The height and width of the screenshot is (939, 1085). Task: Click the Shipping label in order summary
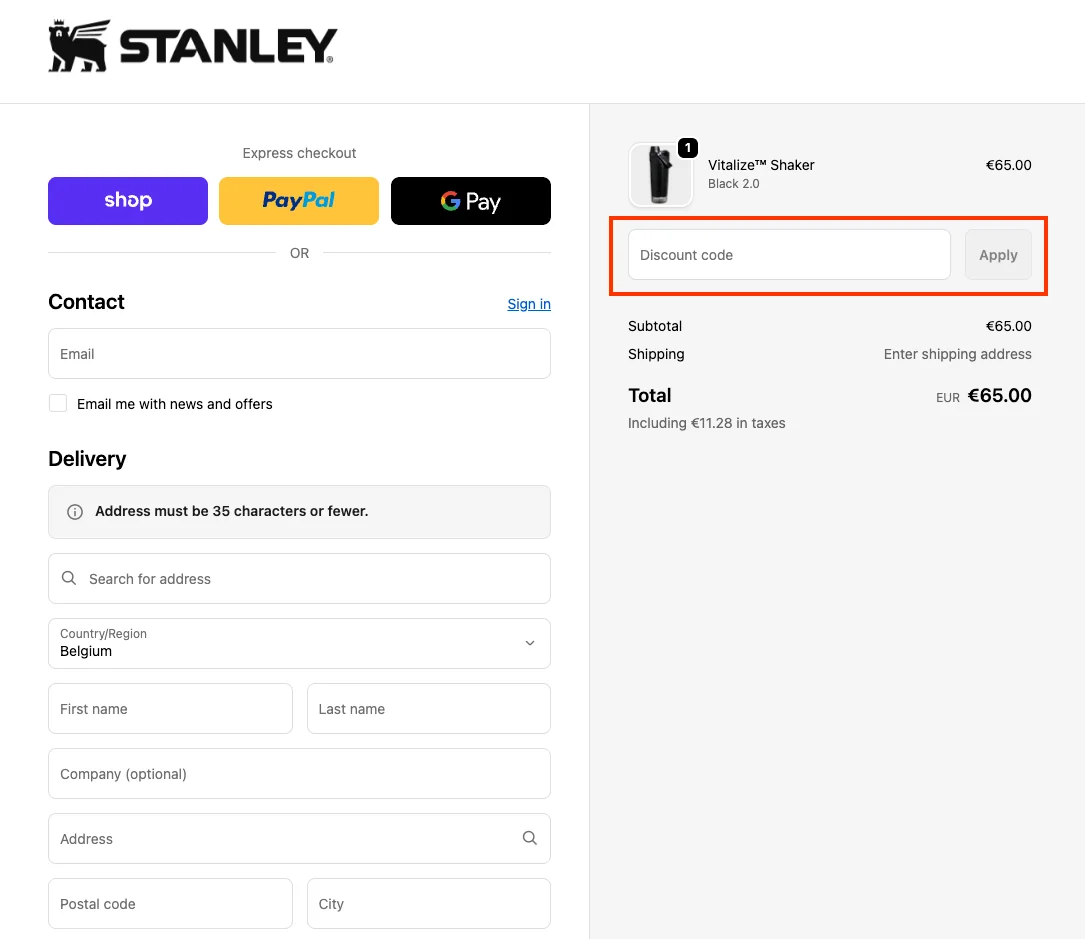656,354
